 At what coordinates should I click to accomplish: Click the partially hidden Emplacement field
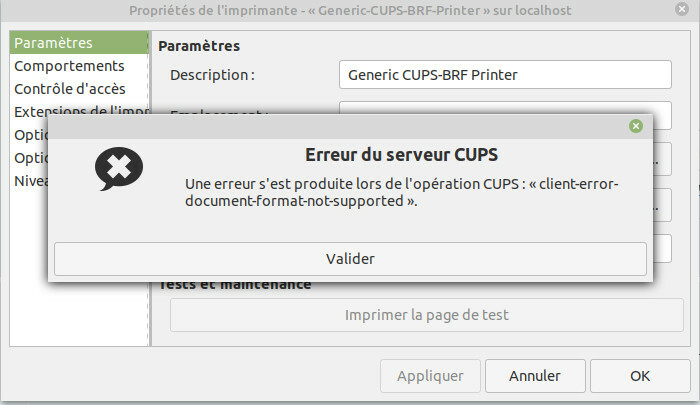pyautogui.click(x=505, y=108)
